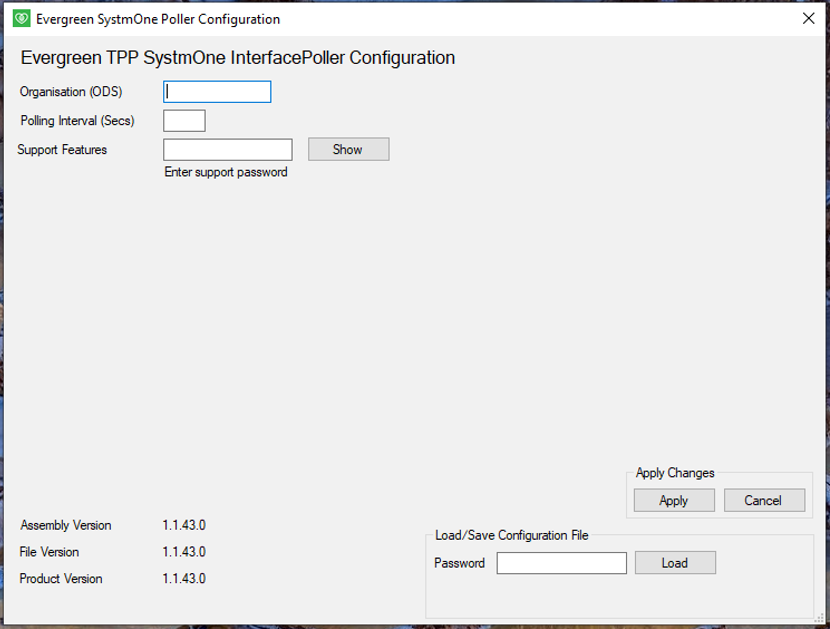This screenshot has width=830, height=629.
Task: Click the "Assembly Version" label
Action: (66, 525)
